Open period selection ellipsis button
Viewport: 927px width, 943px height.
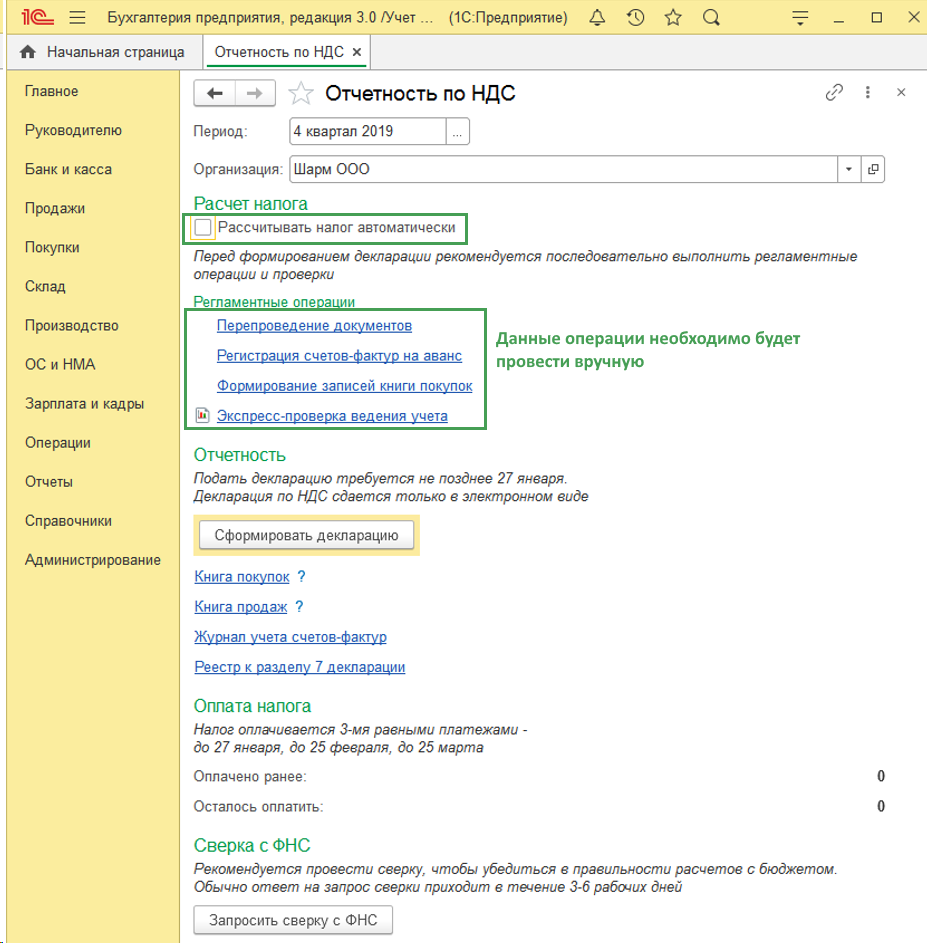[x=457, y=132]
